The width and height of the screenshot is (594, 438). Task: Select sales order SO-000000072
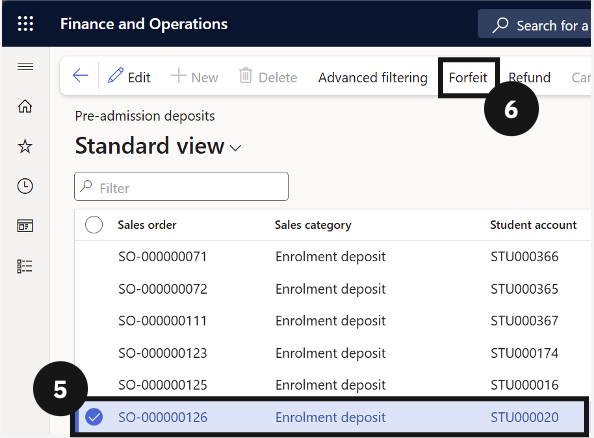(x=163, y=289)
